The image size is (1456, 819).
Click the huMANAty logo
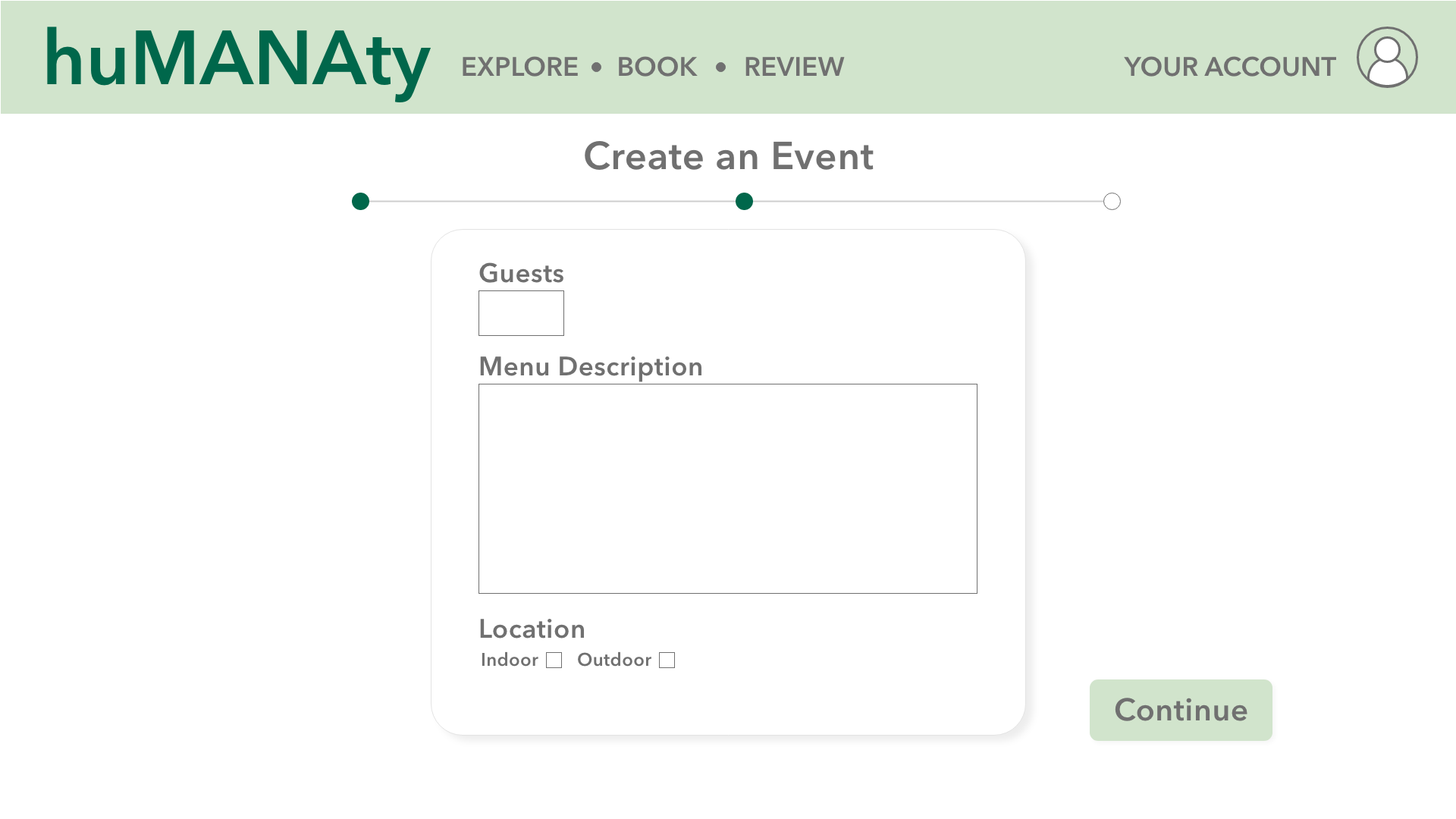tap(237, 61)
